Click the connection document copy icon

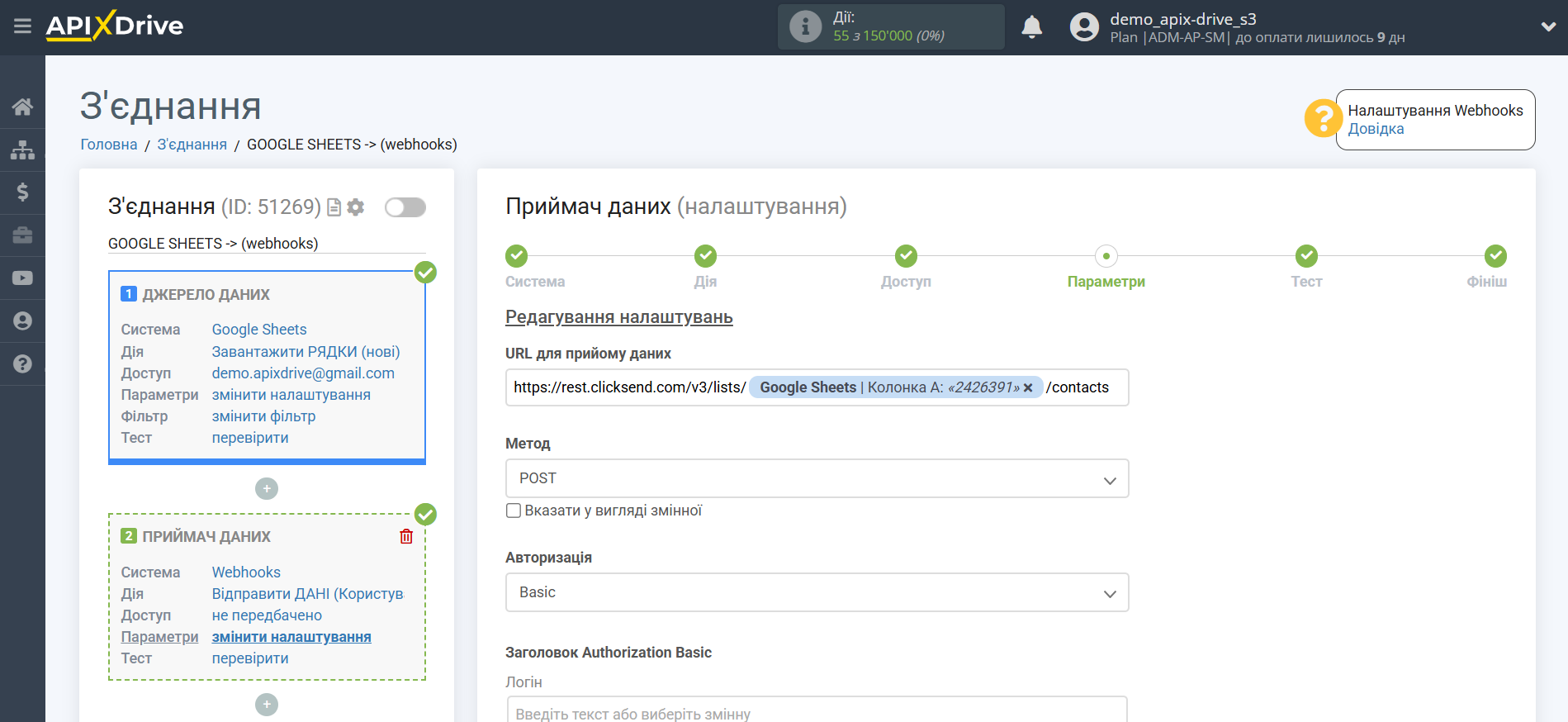(x=334, y=207)
